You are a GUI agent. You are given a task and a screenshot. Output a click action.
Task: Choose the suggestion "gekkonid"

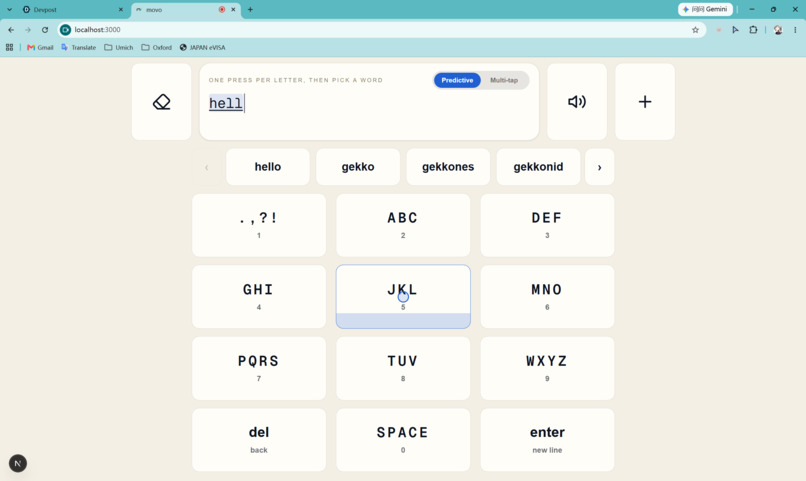click(x=538, y=166)
